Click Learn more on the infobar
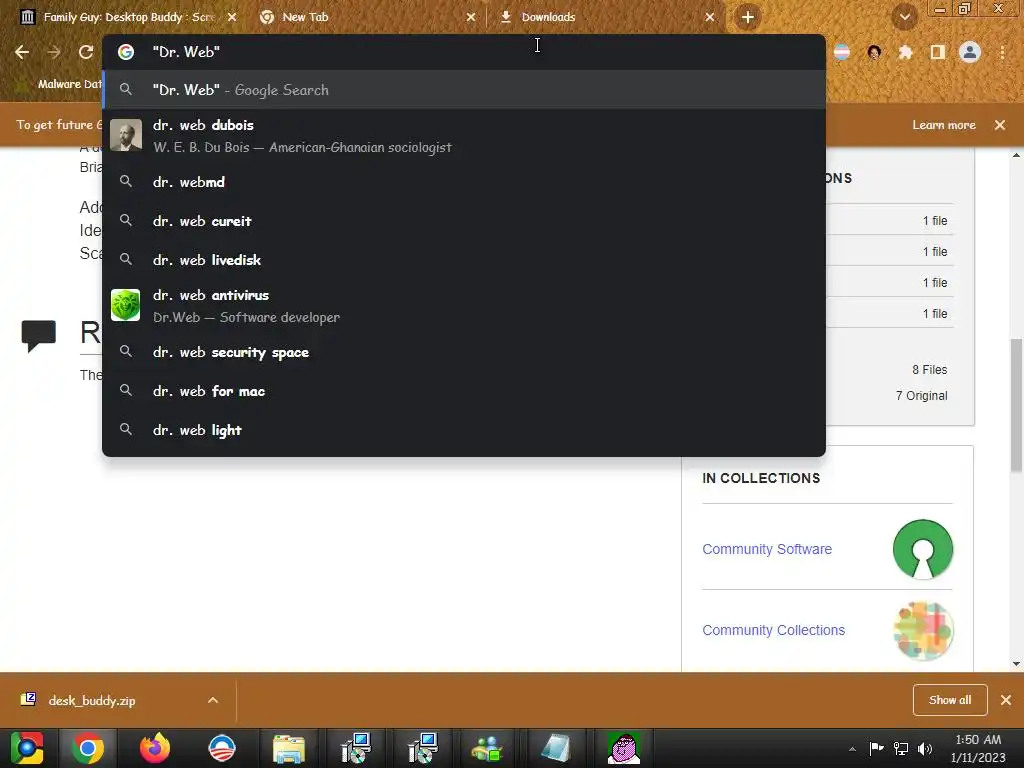The height and width of the screenshot is (768, 1024). [944, 125]
